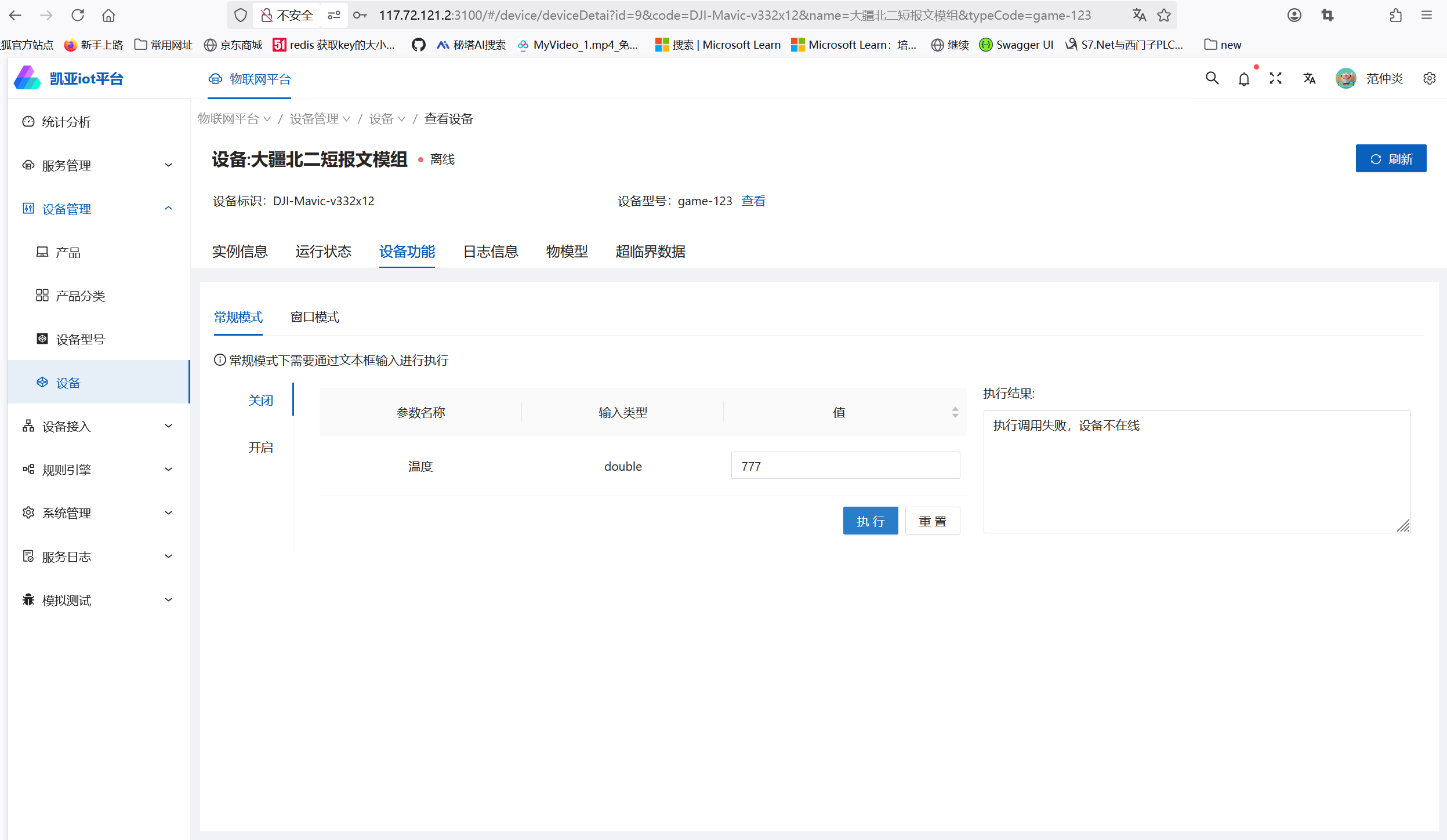Viewport: 1447px width, 840px height.
Task: Select the 开启 function option
Action: click(x=260, y=448)
